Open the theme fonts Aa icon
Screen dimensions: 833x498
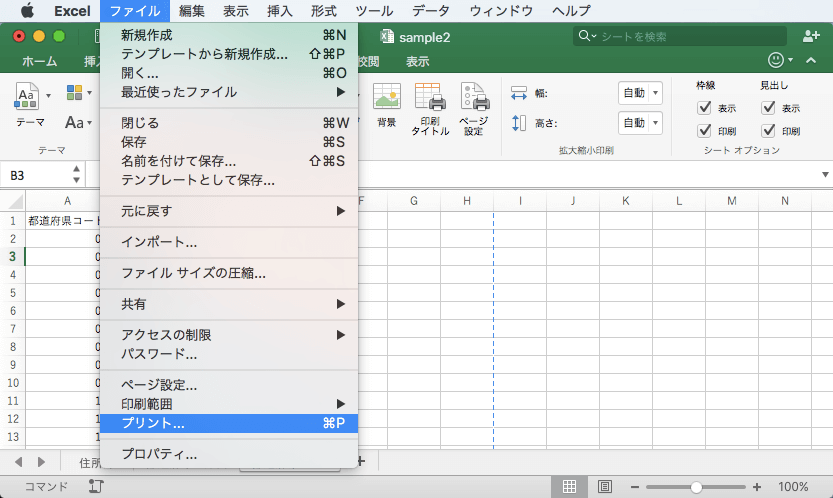click(x=74, y=123)
